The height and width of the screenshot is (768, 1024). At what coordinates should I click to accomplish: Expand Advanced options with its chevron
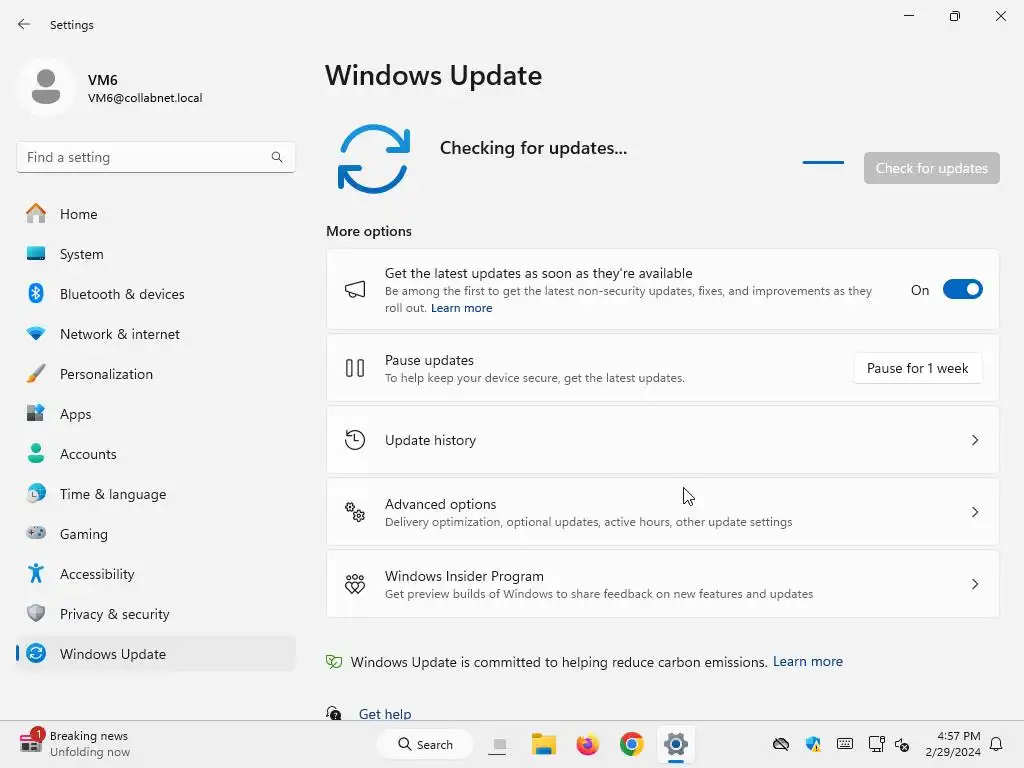coord(975,512)
